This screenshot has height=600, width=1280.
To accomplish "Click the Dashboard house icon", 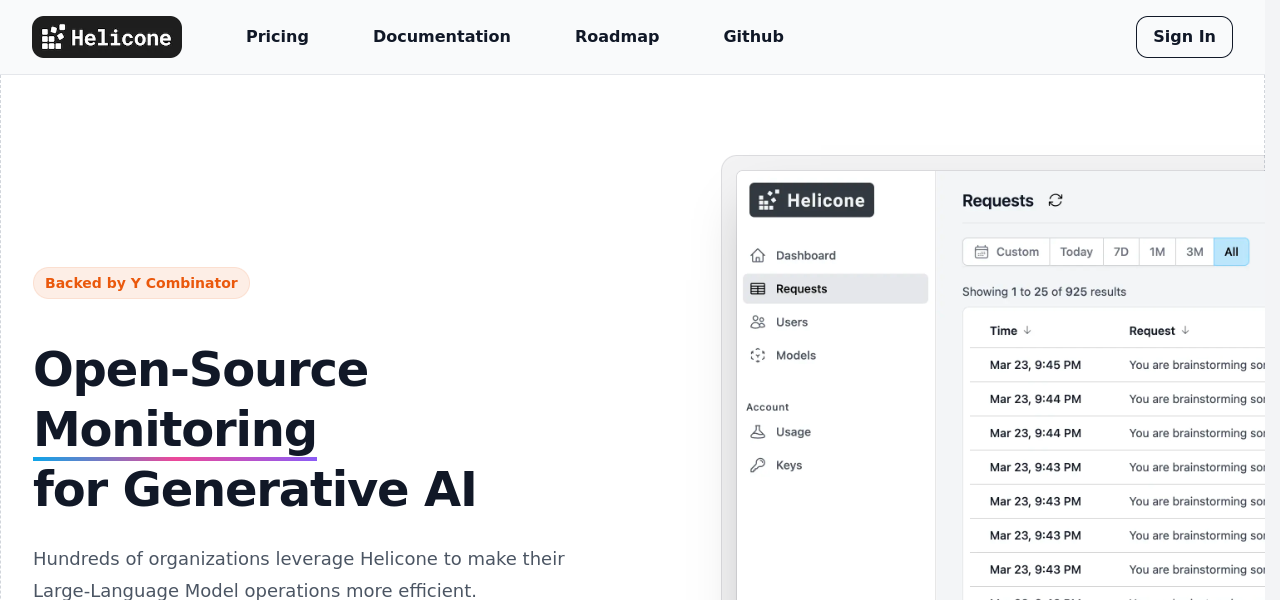I will tap(758, 255).
